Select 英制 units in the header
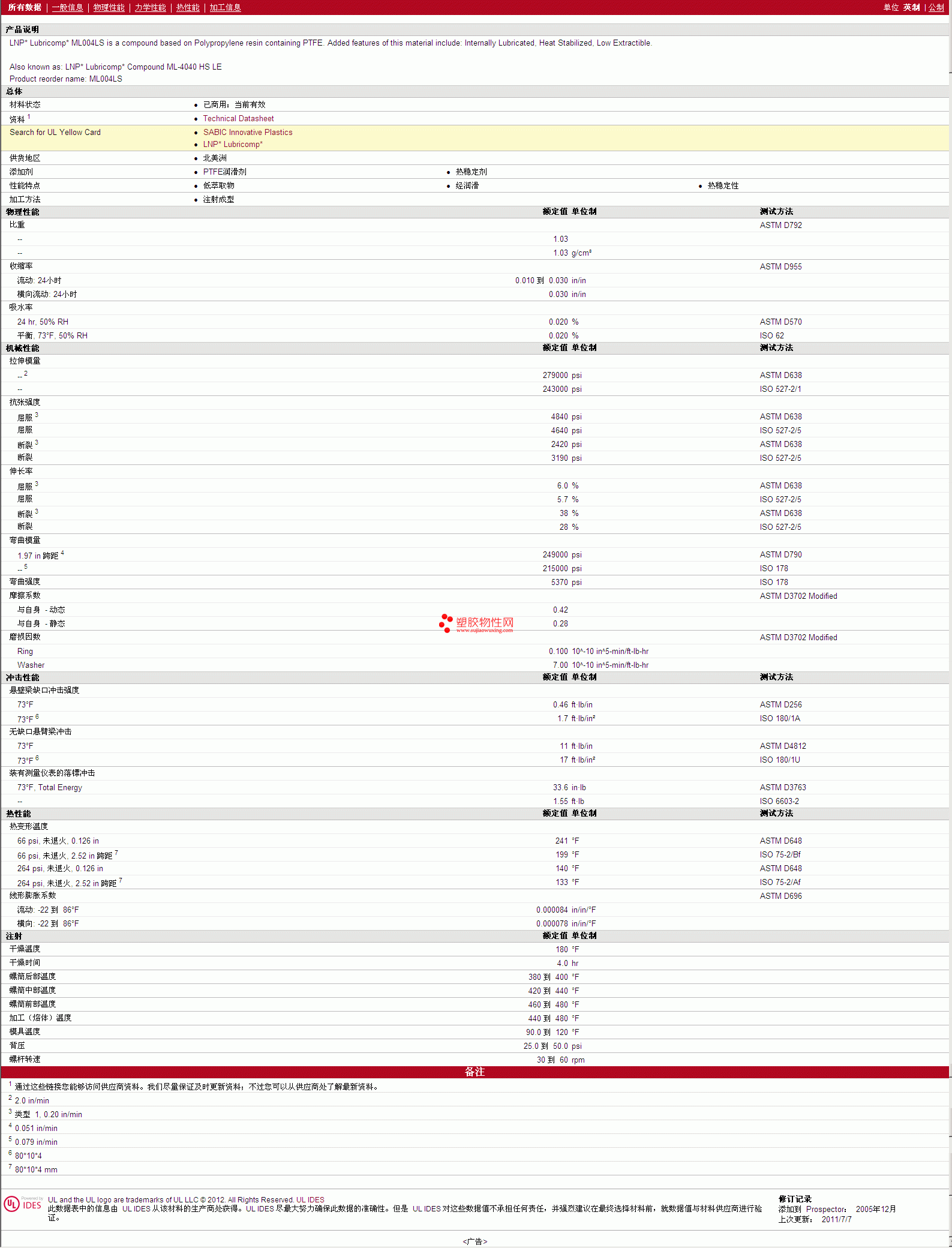Screen dimensions: 952x1248 (x=911, y=8)
